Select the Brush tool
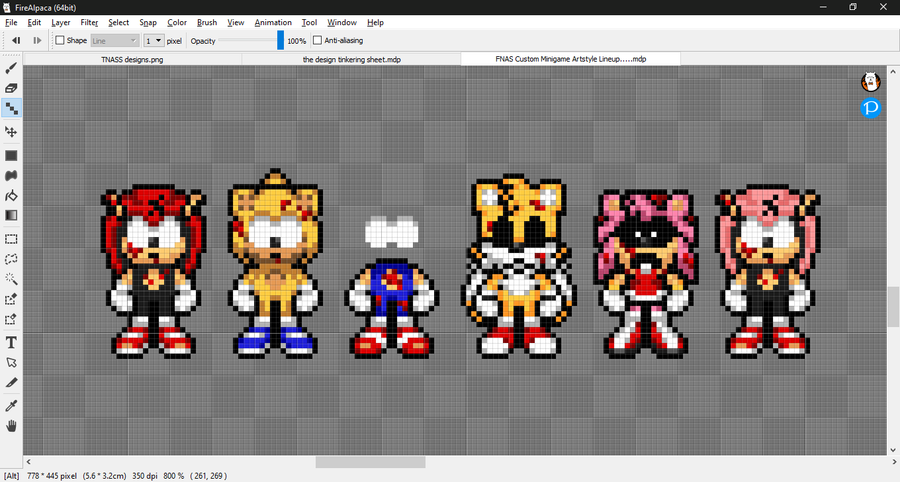 [11, 69]
